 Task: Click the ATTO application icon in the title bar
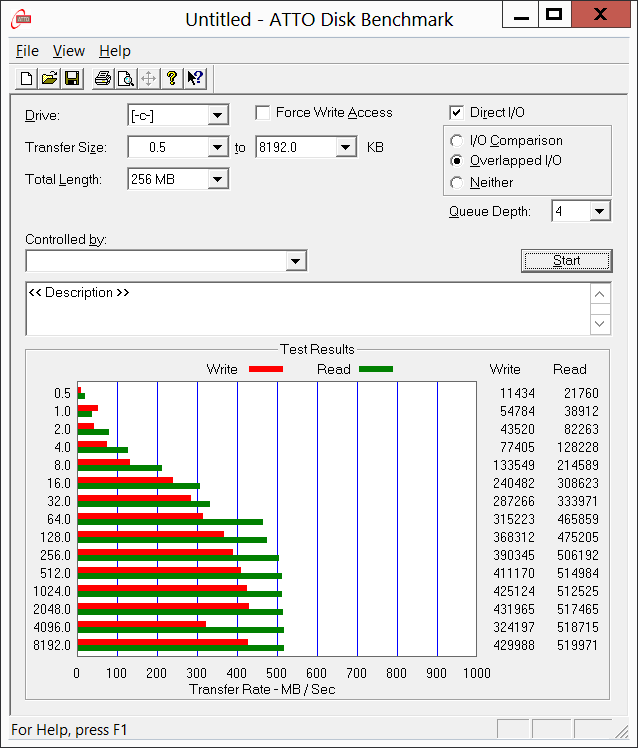(21, 19)
